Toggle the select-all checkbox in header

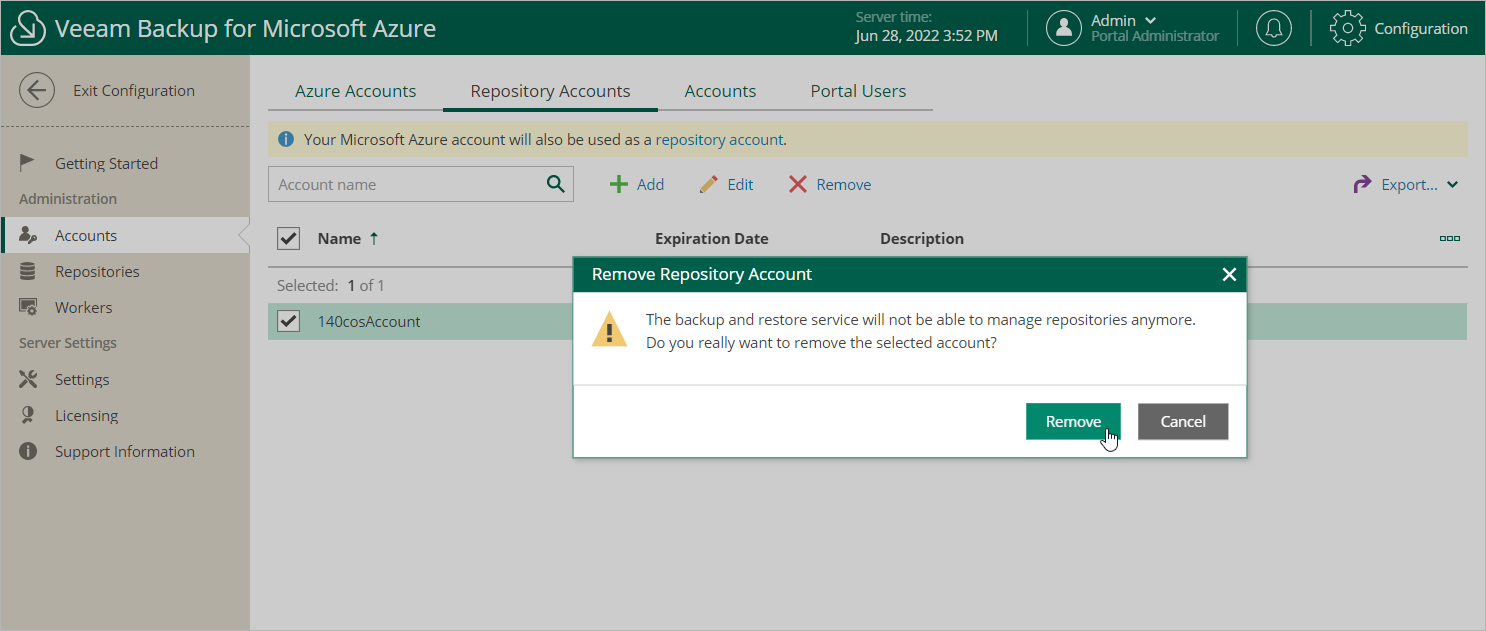point(288,238)
